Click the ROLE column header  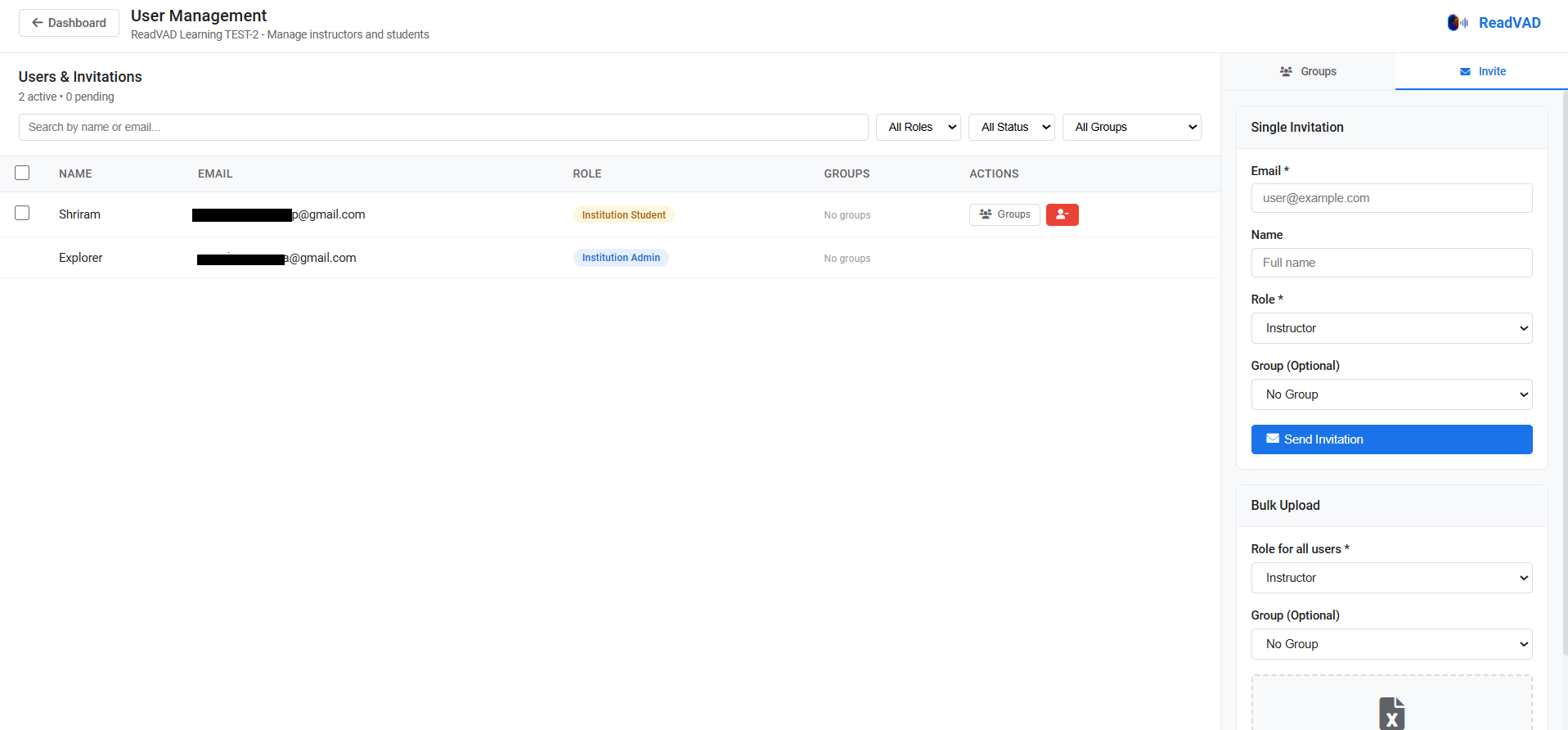tap(587, 173)
